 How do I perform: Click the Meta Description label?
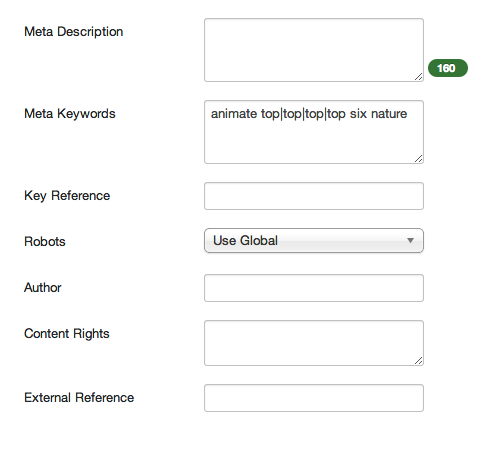point(74,32)
